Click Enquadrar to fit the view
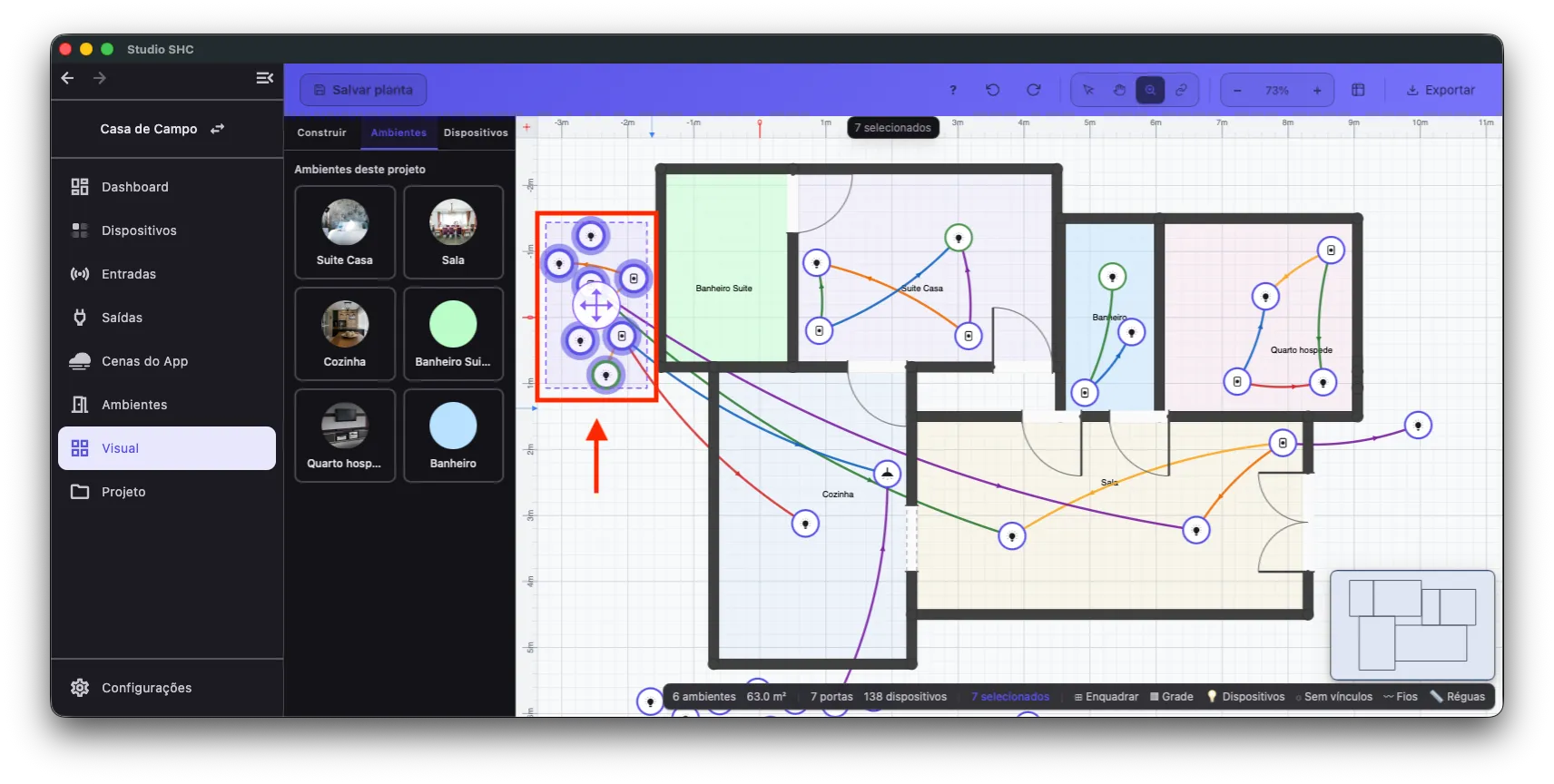This screenshot has width=1554, height=784. (1106, 697)
